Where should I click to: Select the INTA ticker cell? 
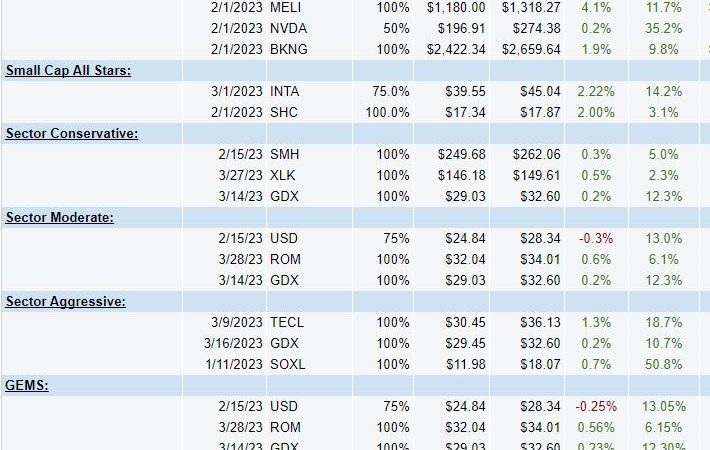(284, 91)
